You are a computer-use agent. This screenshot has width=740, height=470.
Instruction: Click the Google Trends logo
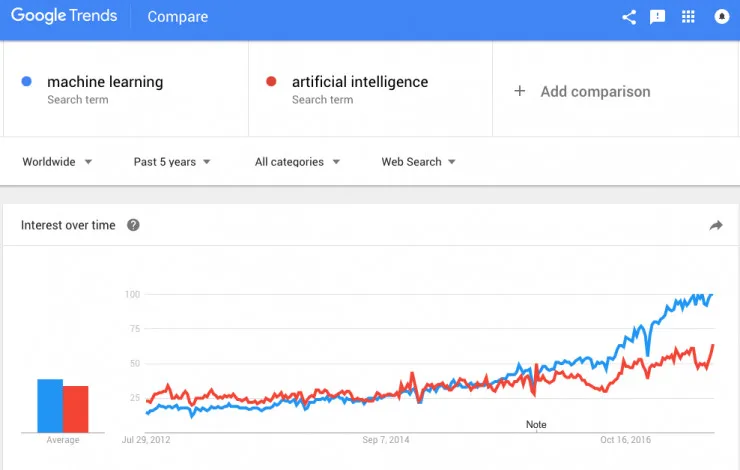coord(64,16)
